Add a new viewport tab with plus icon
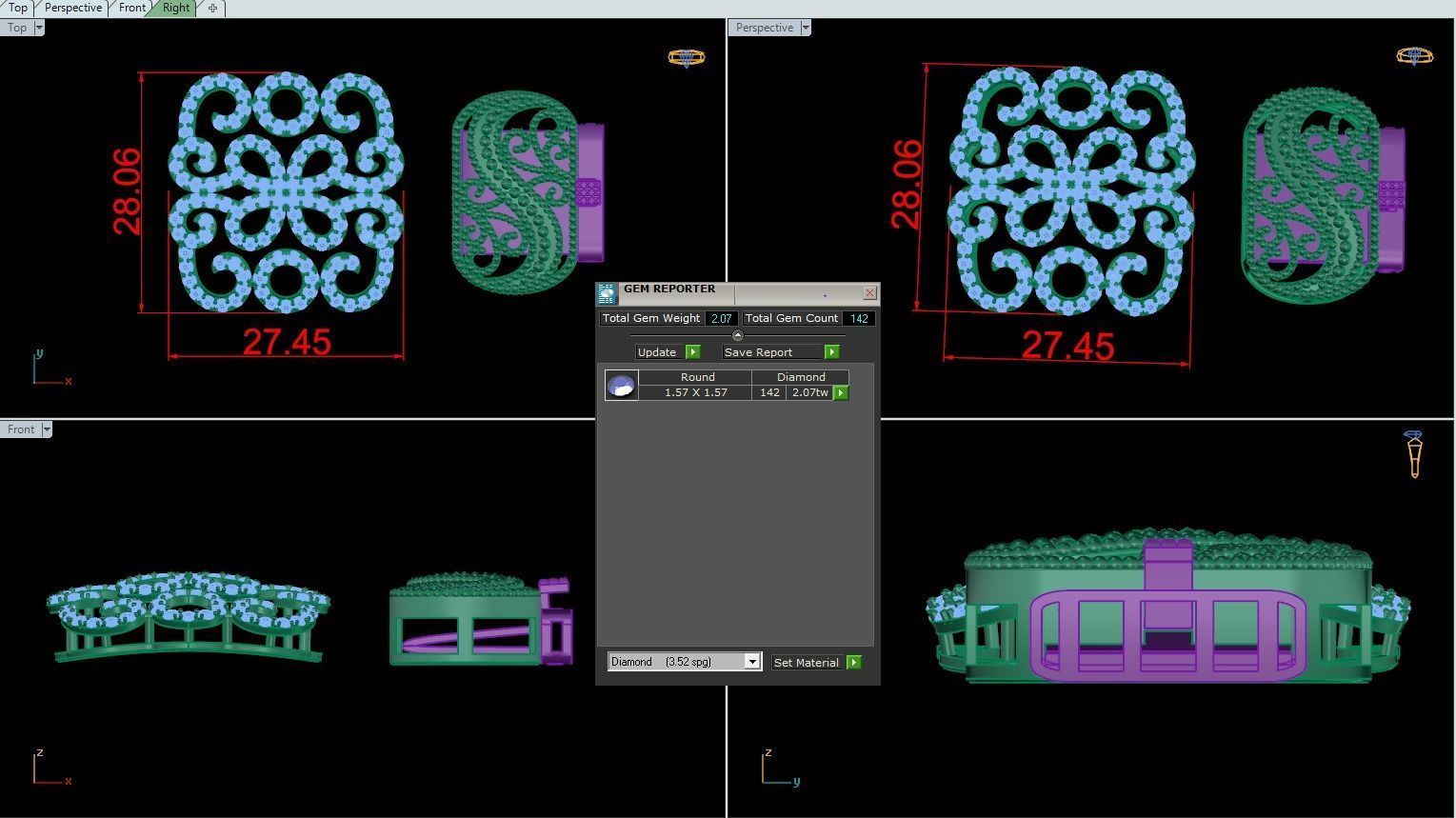The width and height of the screenshot is (1456, 818). pos(212,8)
